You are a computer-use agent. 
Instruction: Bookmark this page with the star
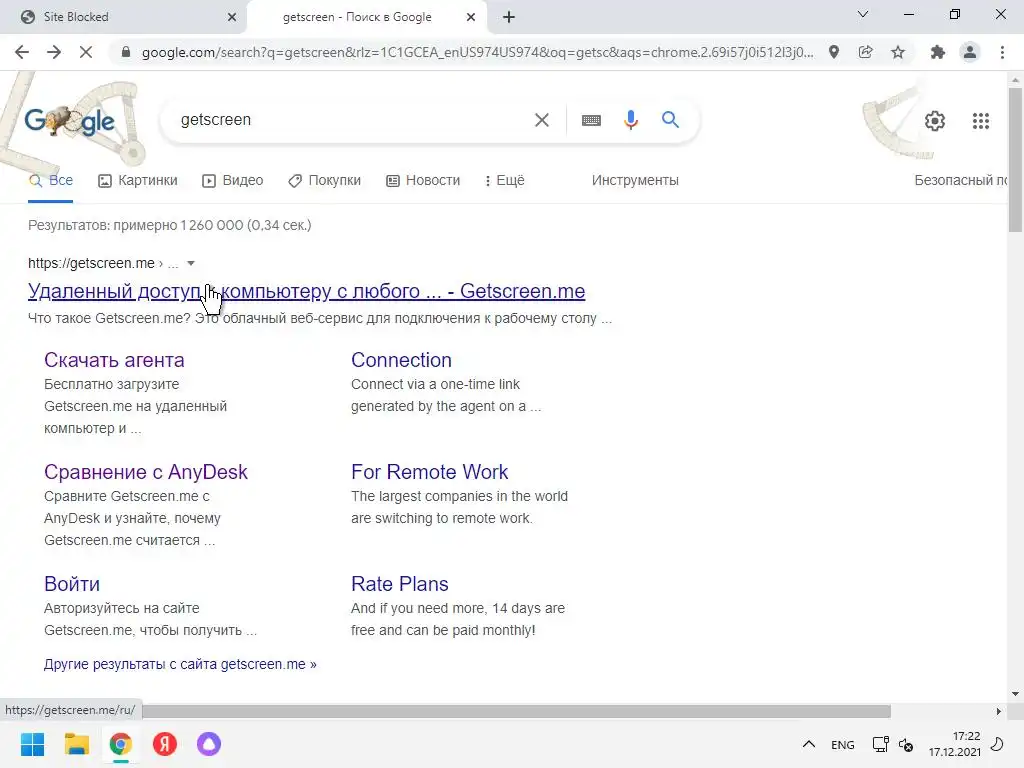coord(898,52)
